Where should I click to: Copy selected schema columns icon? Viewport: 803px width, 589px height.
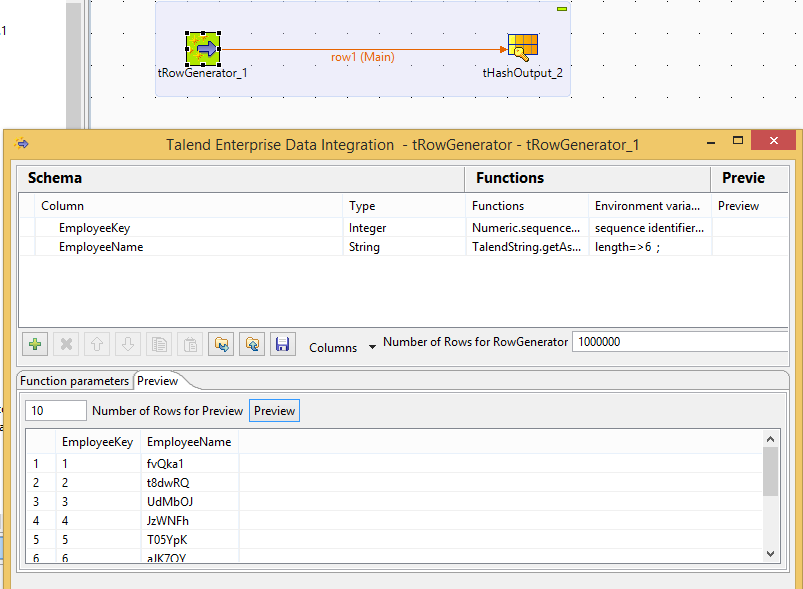159,344
